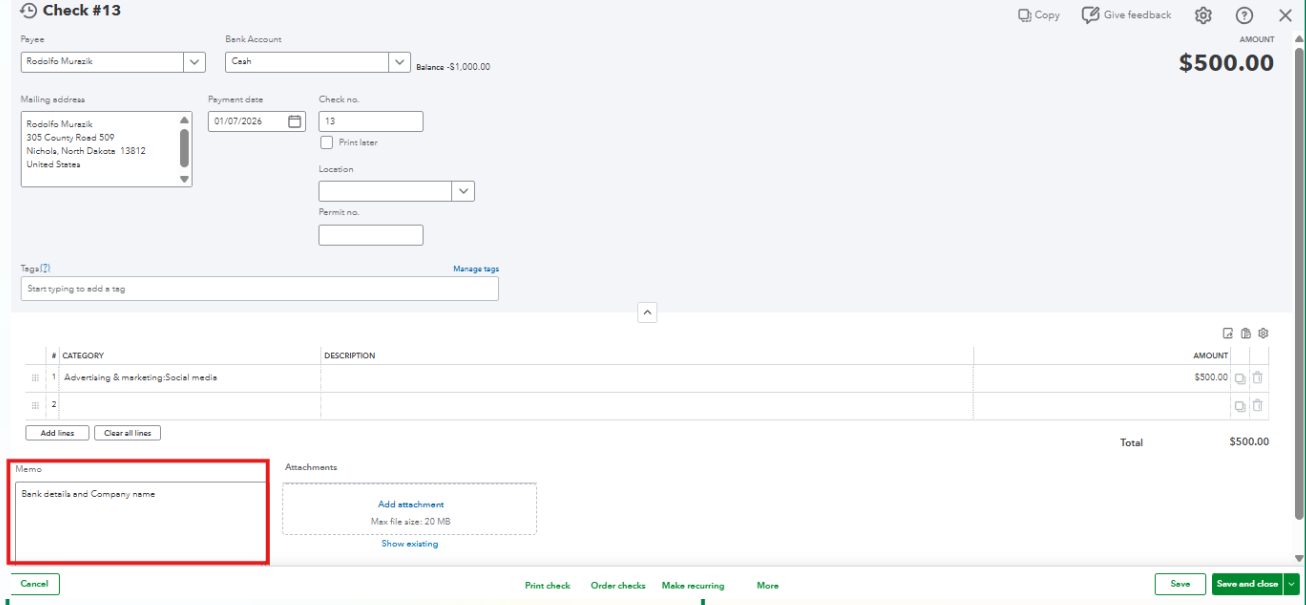Click into the Permit no. field
Viewport: 1306px width, 605px height.
[370, 235]
